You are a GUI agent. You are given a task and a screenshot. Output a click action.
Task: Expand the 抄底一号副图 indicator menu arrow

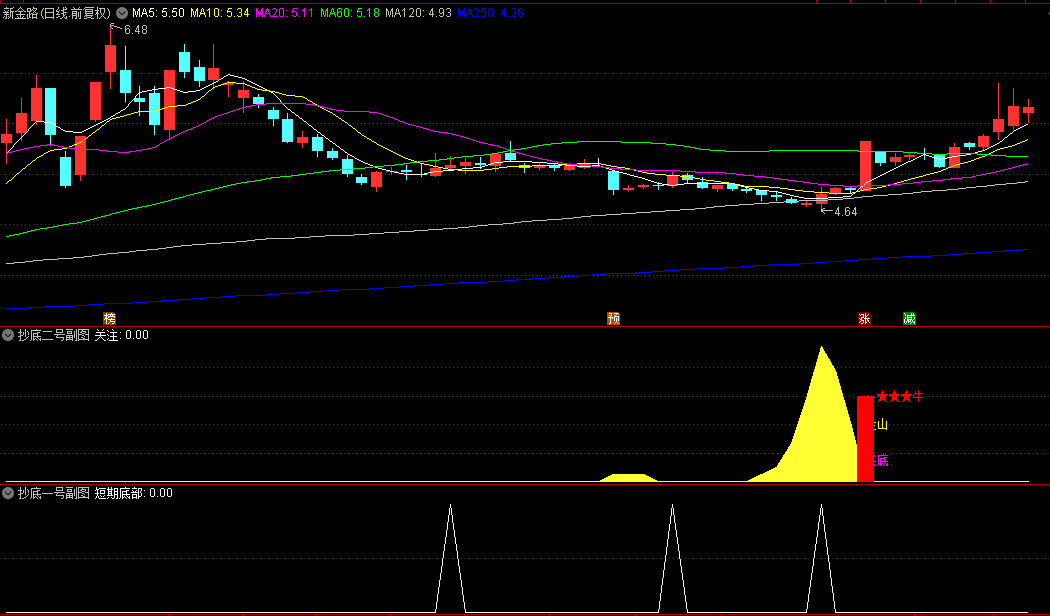click(x=8, y=493)
